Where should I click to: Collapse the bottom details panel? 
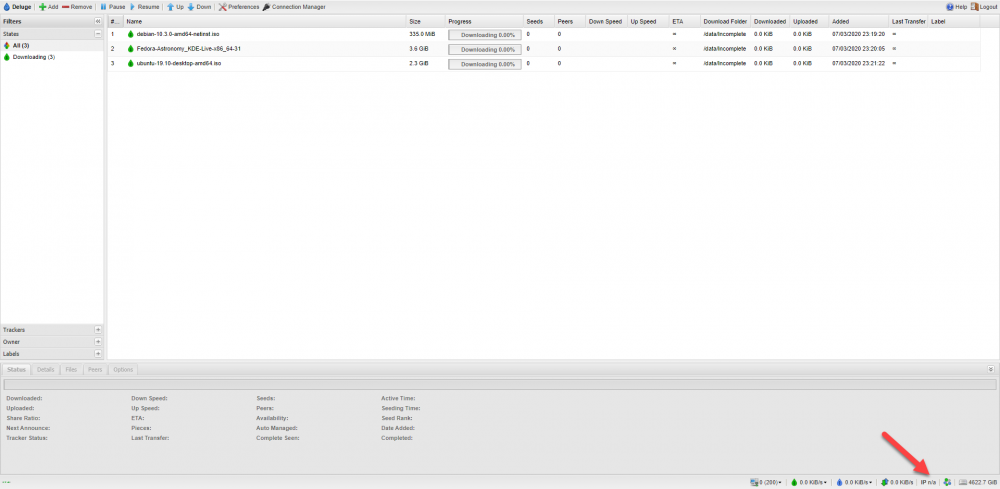990,369
